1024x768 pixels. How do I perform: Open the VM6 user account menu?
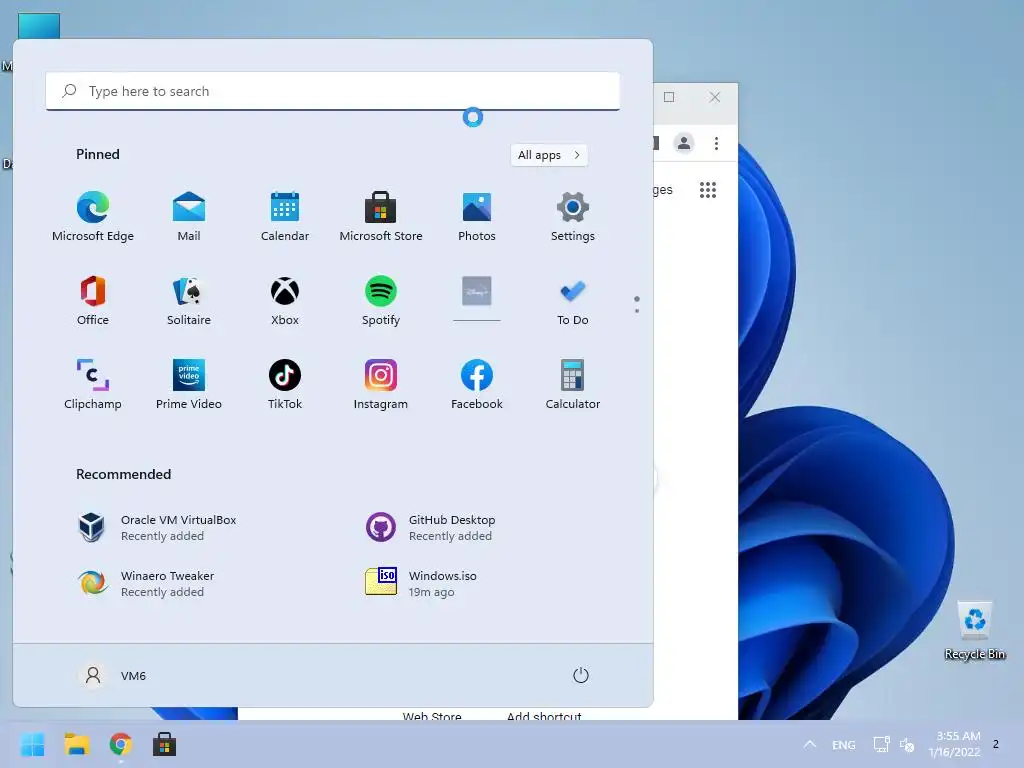coord(112,675)
